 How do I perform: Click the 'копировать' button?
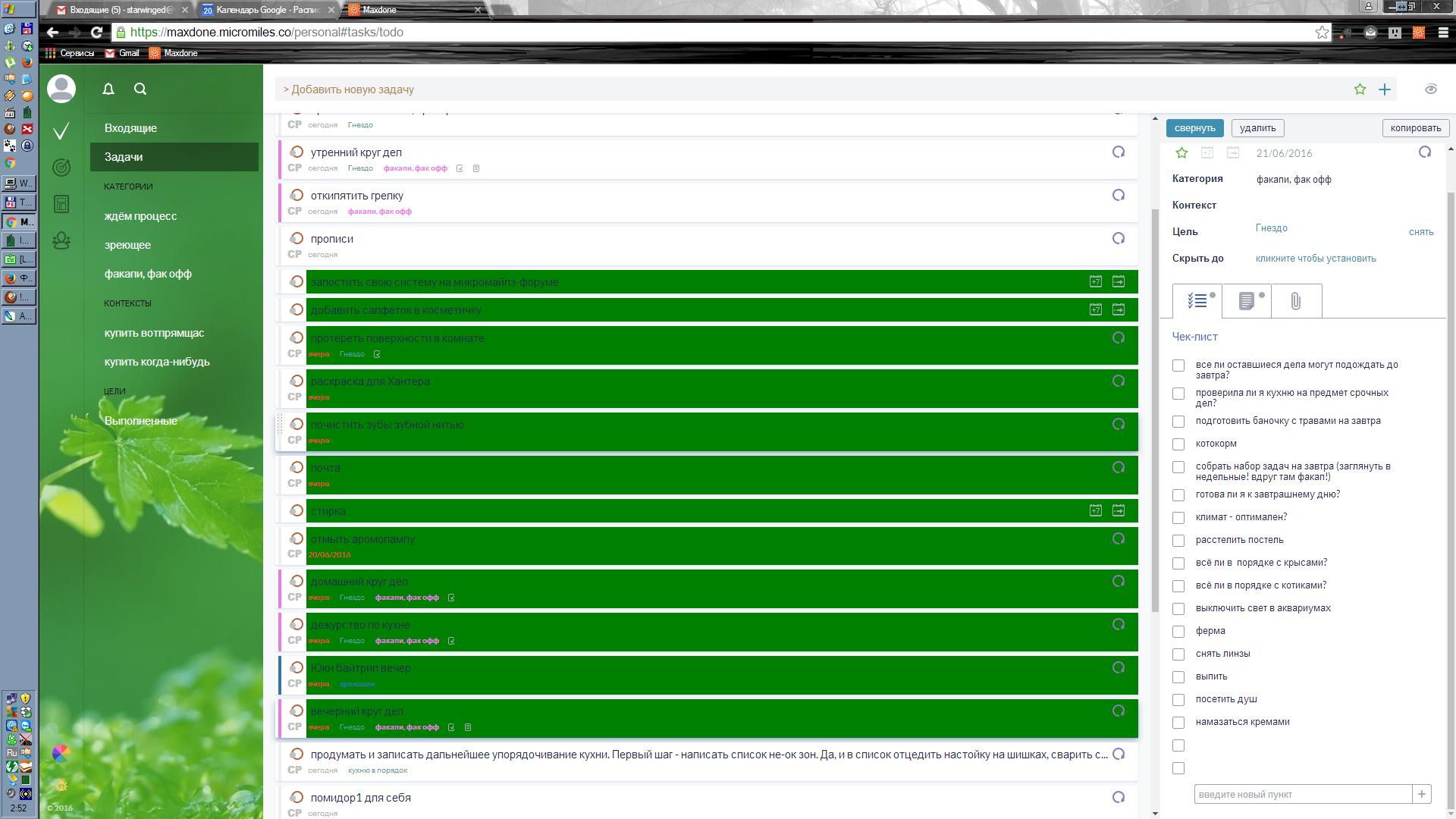tap(1415, 128)
